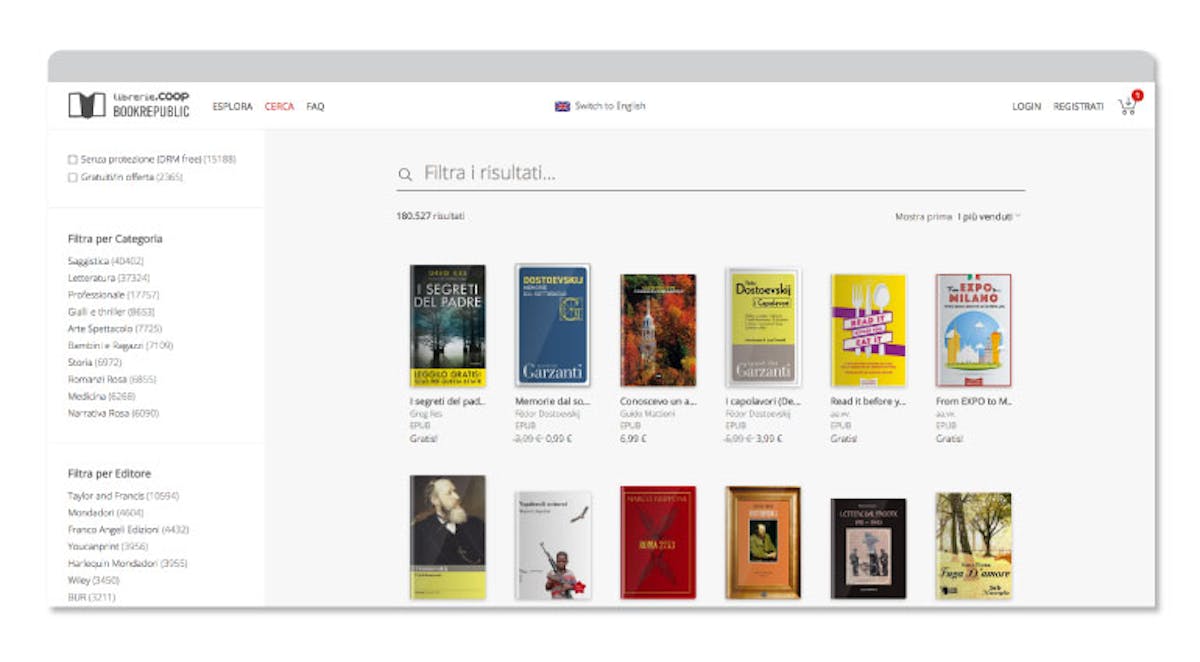Click title 'I capolavori (De...'

point(763,401)
